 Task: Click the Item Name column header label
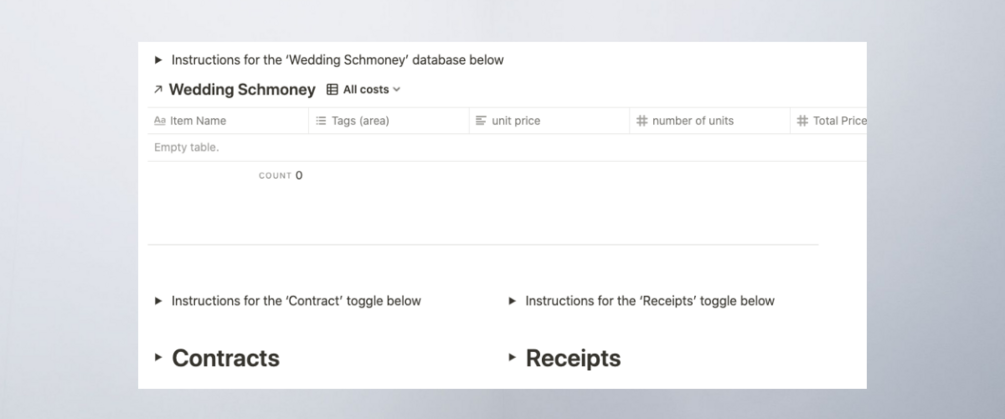click(198, 121)
